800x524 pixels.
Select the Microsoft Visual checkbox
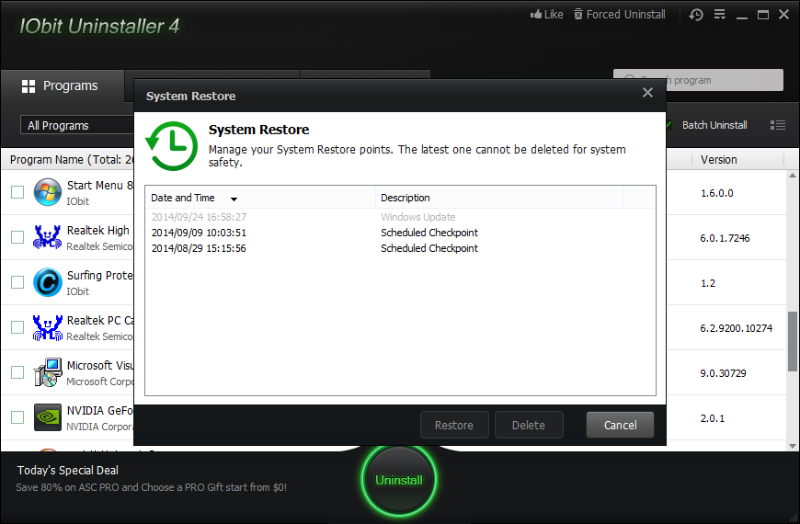pyautogui.click(x=18, y=372)
